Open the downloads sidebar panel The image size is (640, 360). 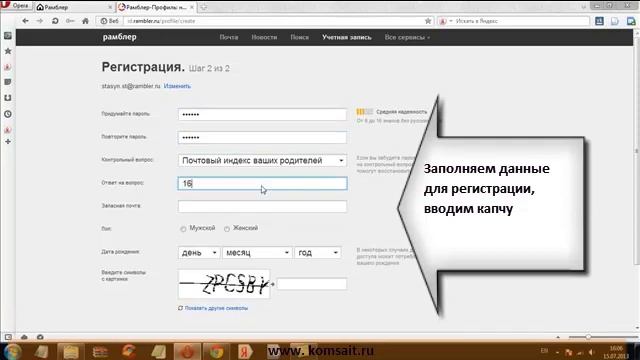pyautogui.click(x=8, y=98)
